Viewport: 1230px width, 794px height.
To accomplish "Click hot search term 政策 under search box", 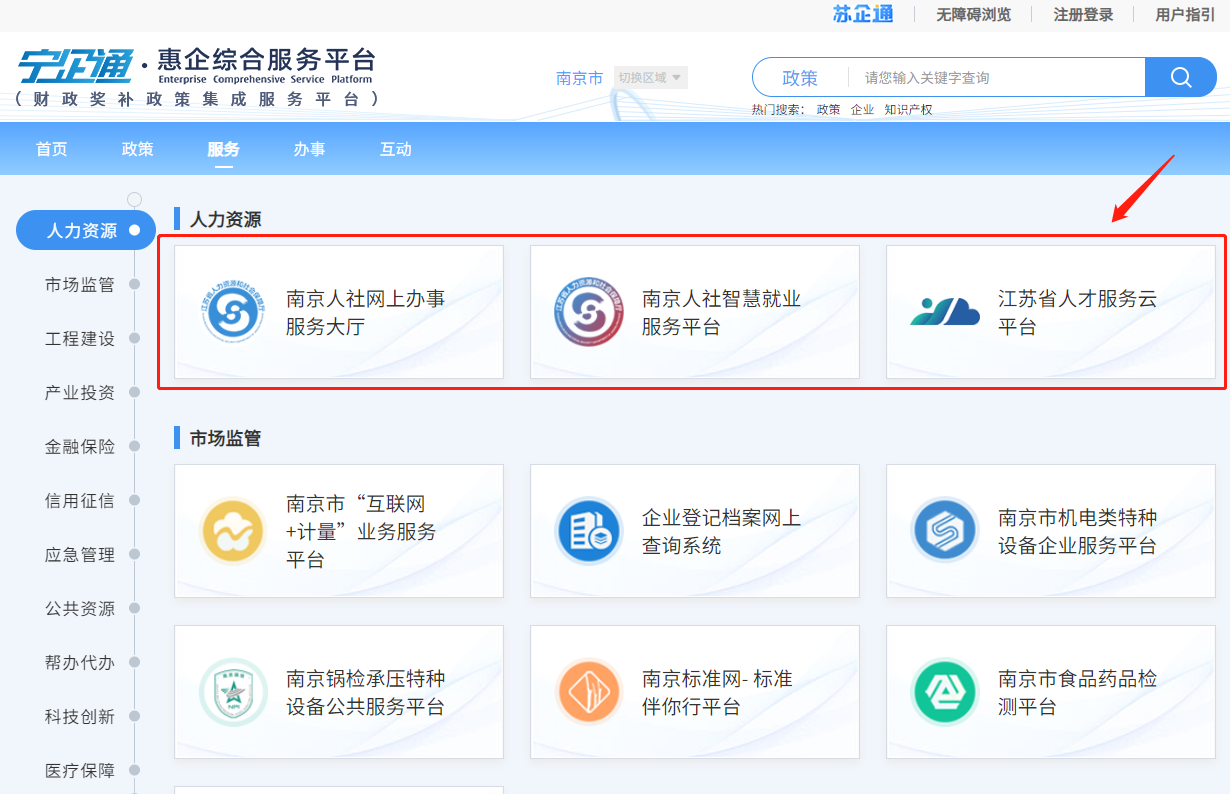I will coord(828,110).
